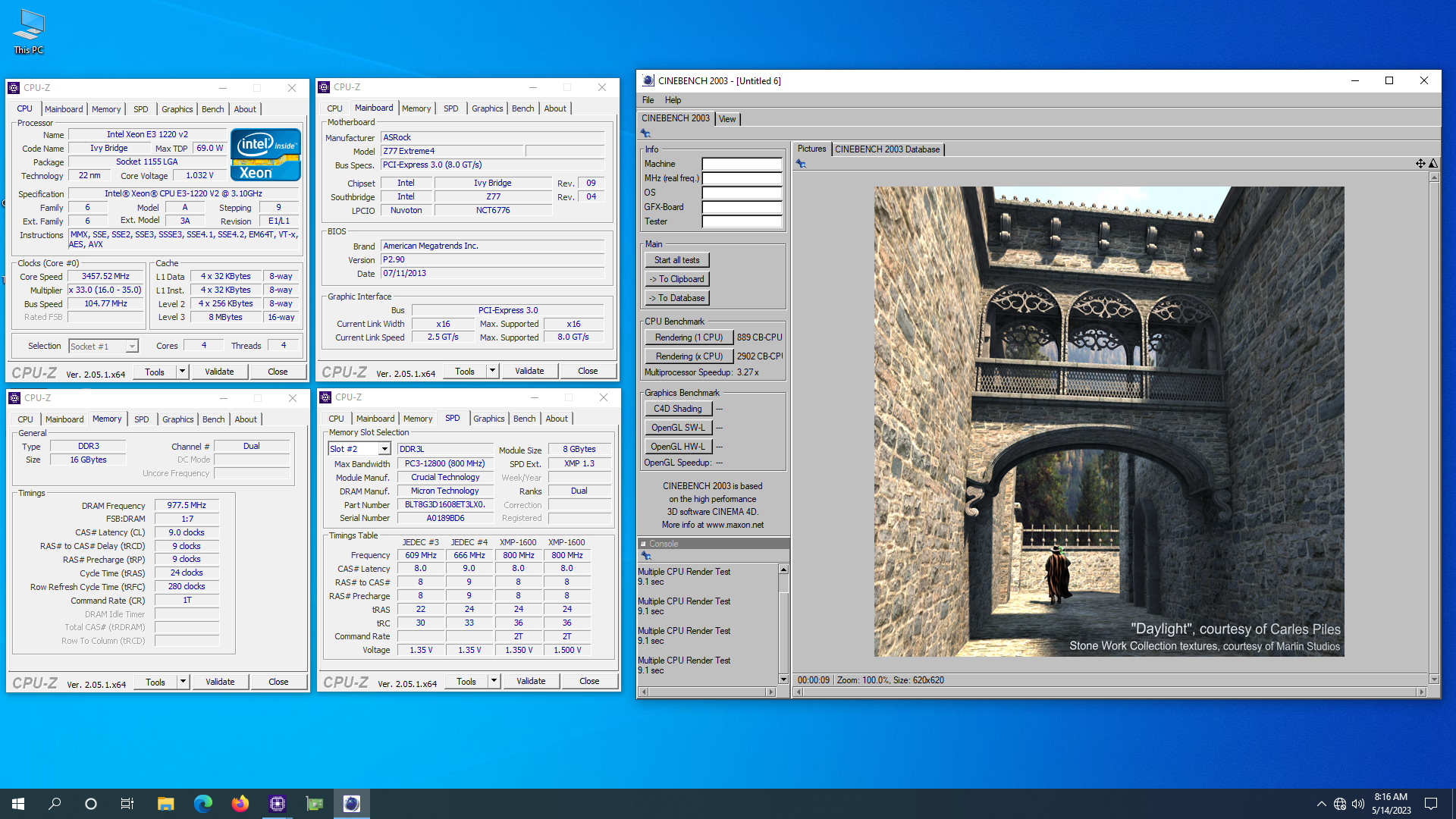Click the pushpin icon in the Console panel

[x=646, y=556]
